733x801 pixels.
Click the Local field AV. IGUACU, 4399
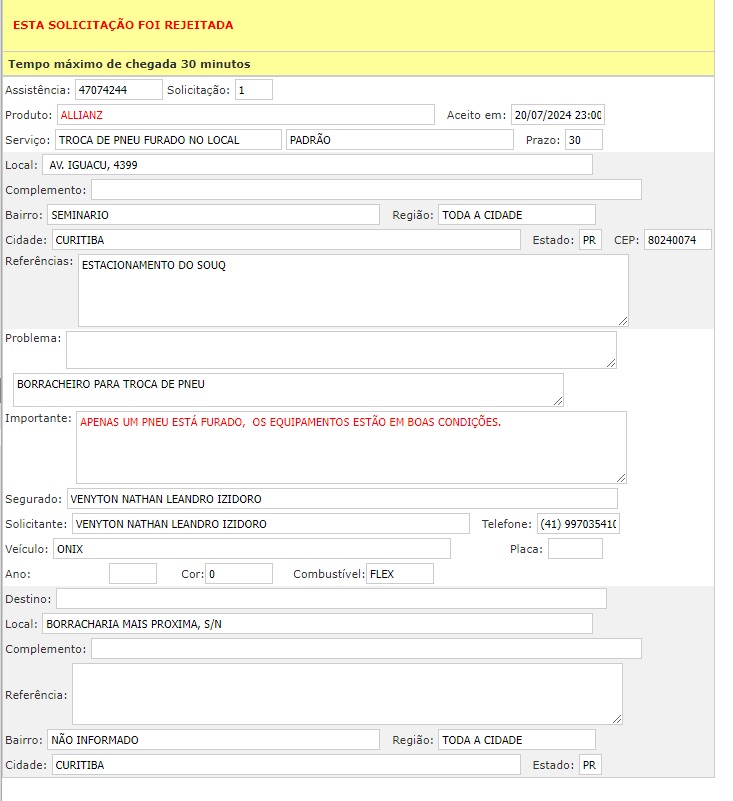click(317, 165)
